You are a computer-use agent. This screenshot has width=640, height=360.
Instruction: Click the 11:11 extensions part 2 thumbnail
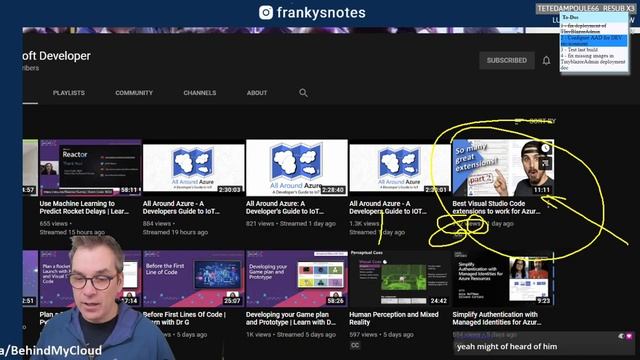coord(503,168)
